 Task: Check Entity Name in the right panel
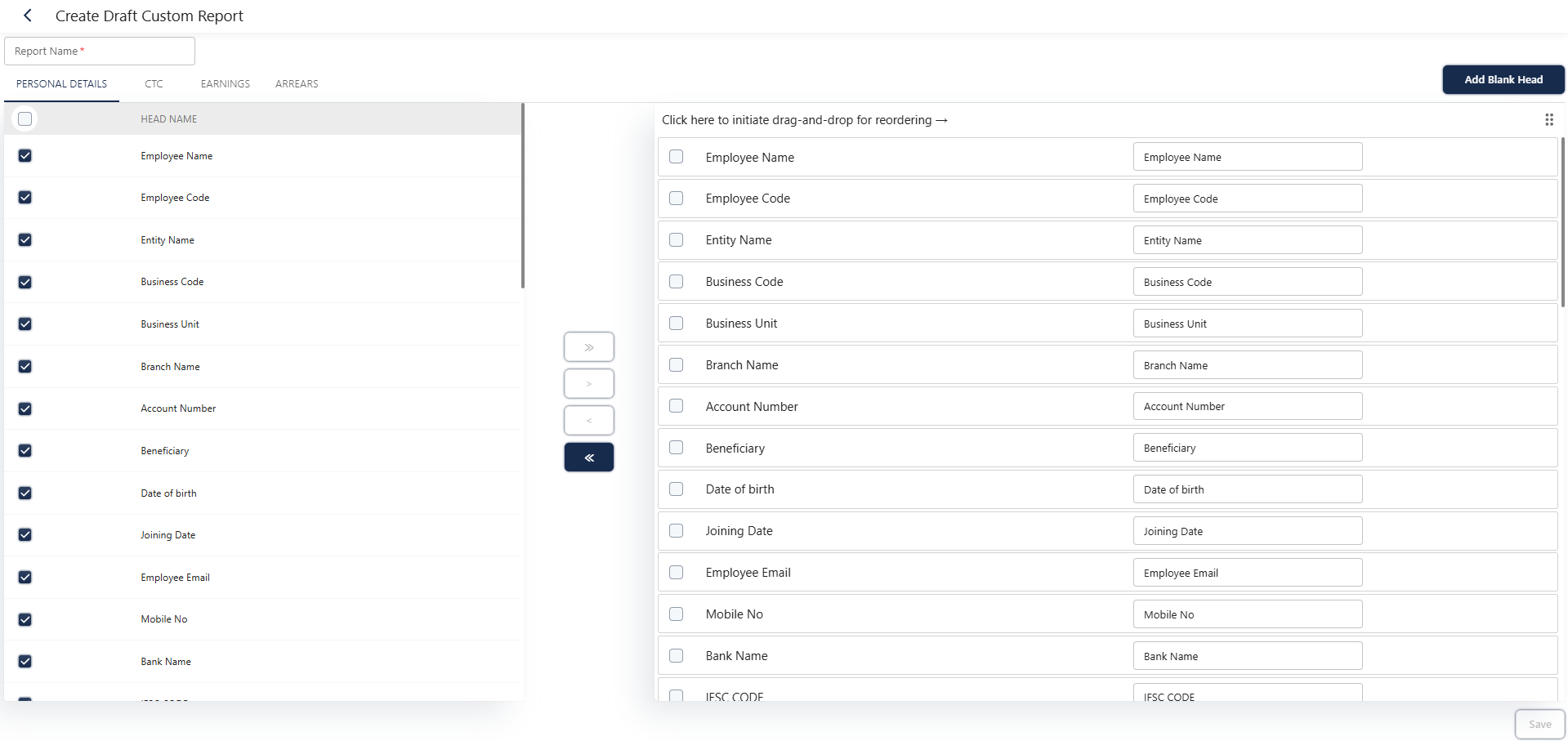pos(677,240)
